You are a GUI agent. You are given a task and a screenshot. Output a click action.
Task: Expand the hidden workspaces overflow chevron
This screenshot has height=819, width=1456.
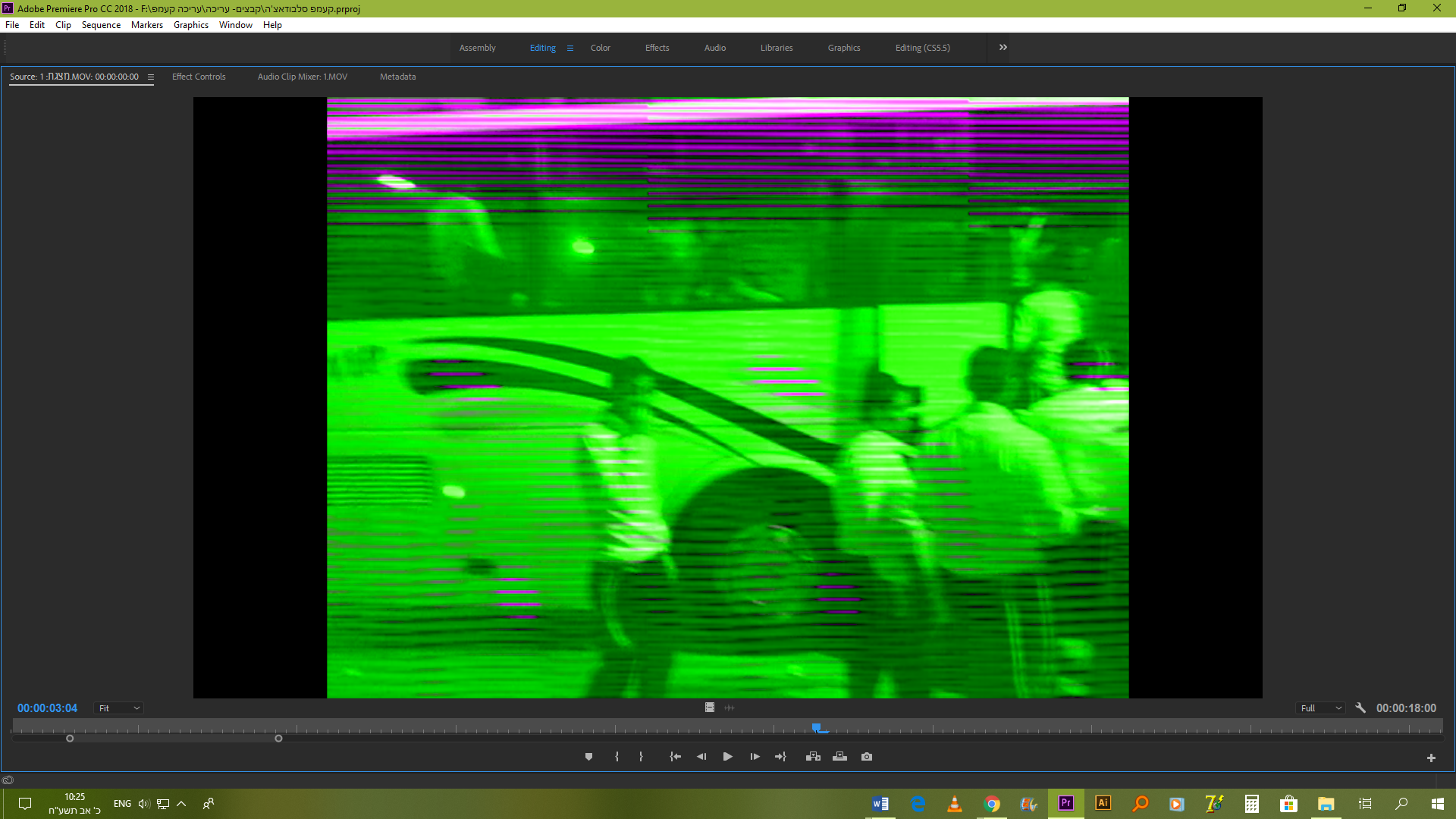[1003, 47]
